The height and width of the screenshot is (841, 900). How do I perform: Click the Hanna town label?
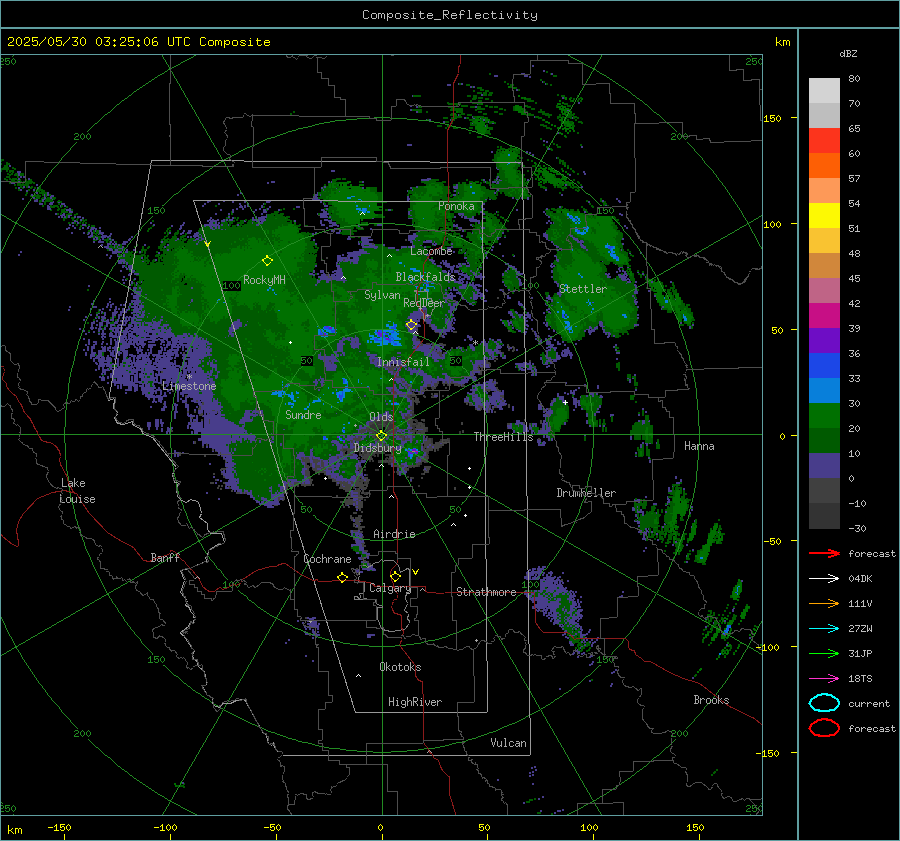tap(699, 446)
